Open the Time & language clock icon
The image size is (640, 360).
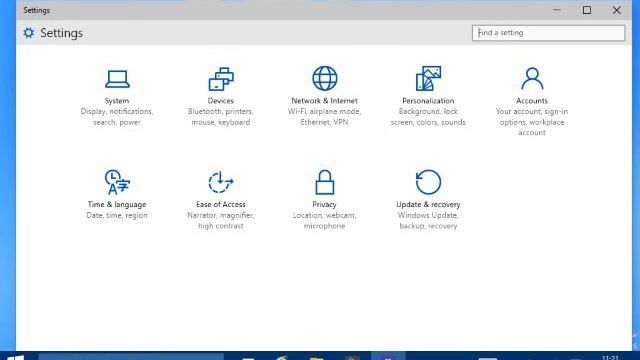tap(117, 182)
